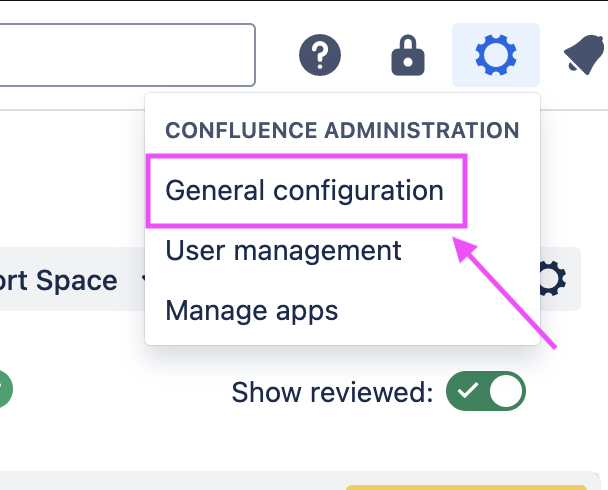608x490 pixels.
Task: Click the green circular badge at the left edge
Action: click(x=4, y=390)
